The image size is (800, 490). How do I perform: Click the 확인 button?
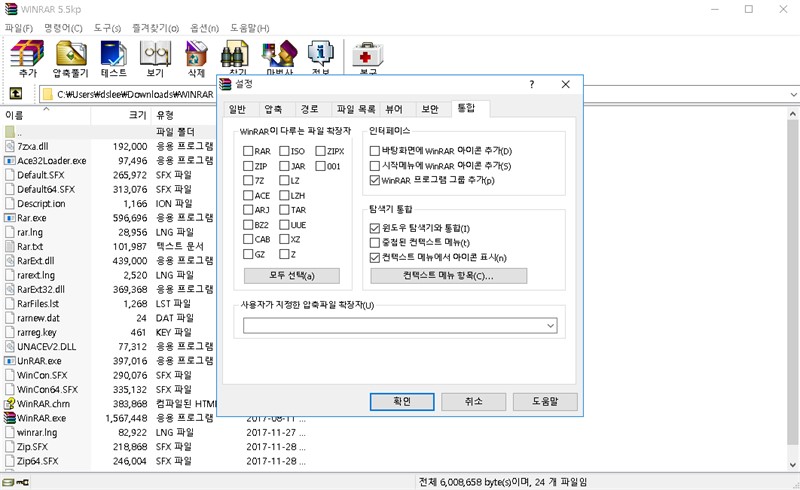402,402
